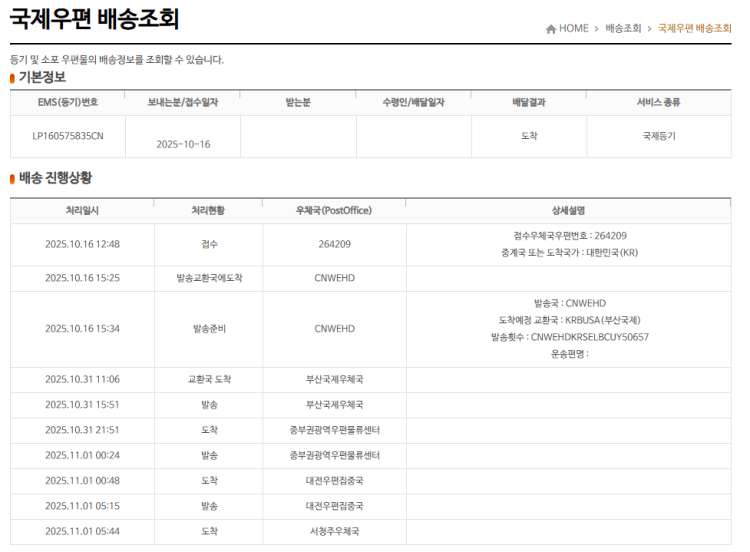Click the orange bullet beside 기본정보

click(12, 78)
